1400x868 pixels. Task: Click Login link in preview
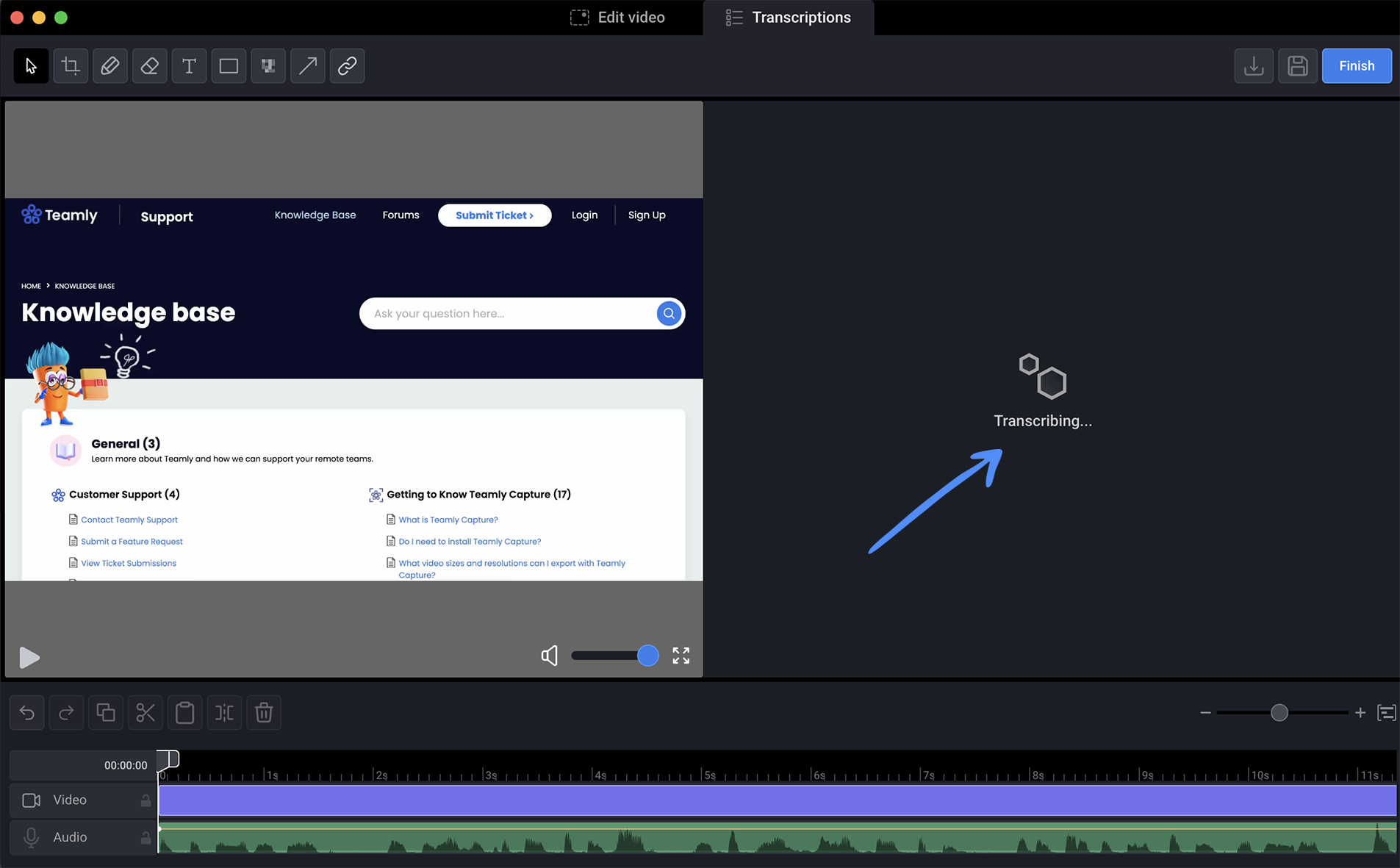[585, 215]
